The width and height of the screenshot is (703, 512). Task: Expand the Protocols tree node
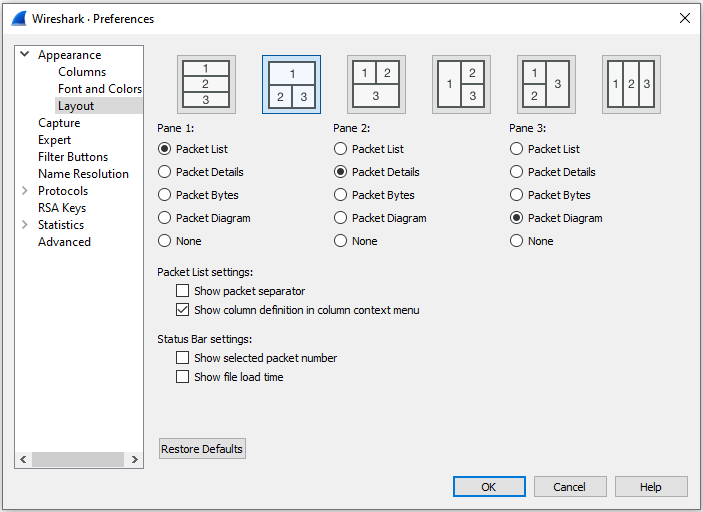point(25,191)
